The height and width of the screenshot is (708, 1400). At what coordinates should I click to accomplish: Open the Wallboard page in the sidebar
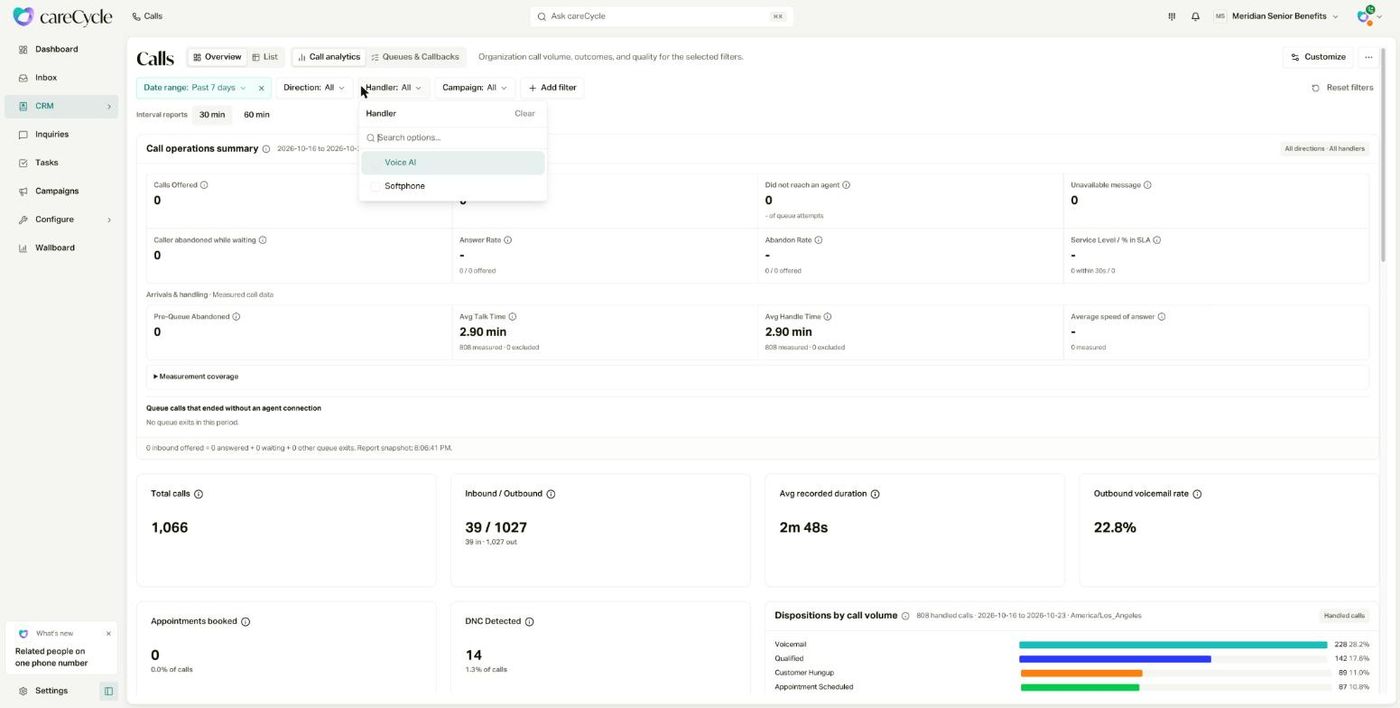point(61,248)
